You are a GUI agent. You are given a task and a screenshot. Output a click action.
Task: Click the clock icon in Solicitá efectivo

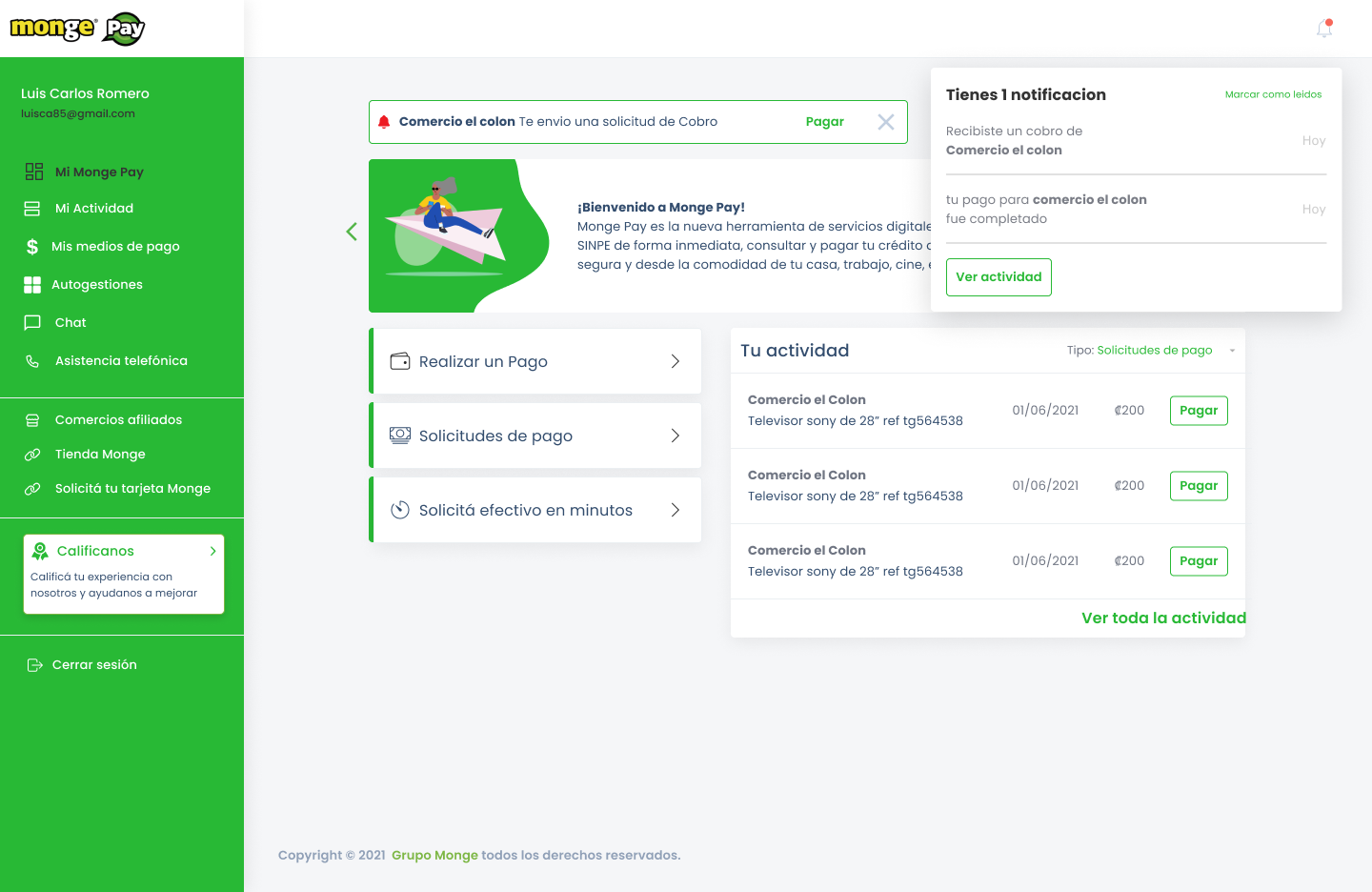[x=400, y=510]
